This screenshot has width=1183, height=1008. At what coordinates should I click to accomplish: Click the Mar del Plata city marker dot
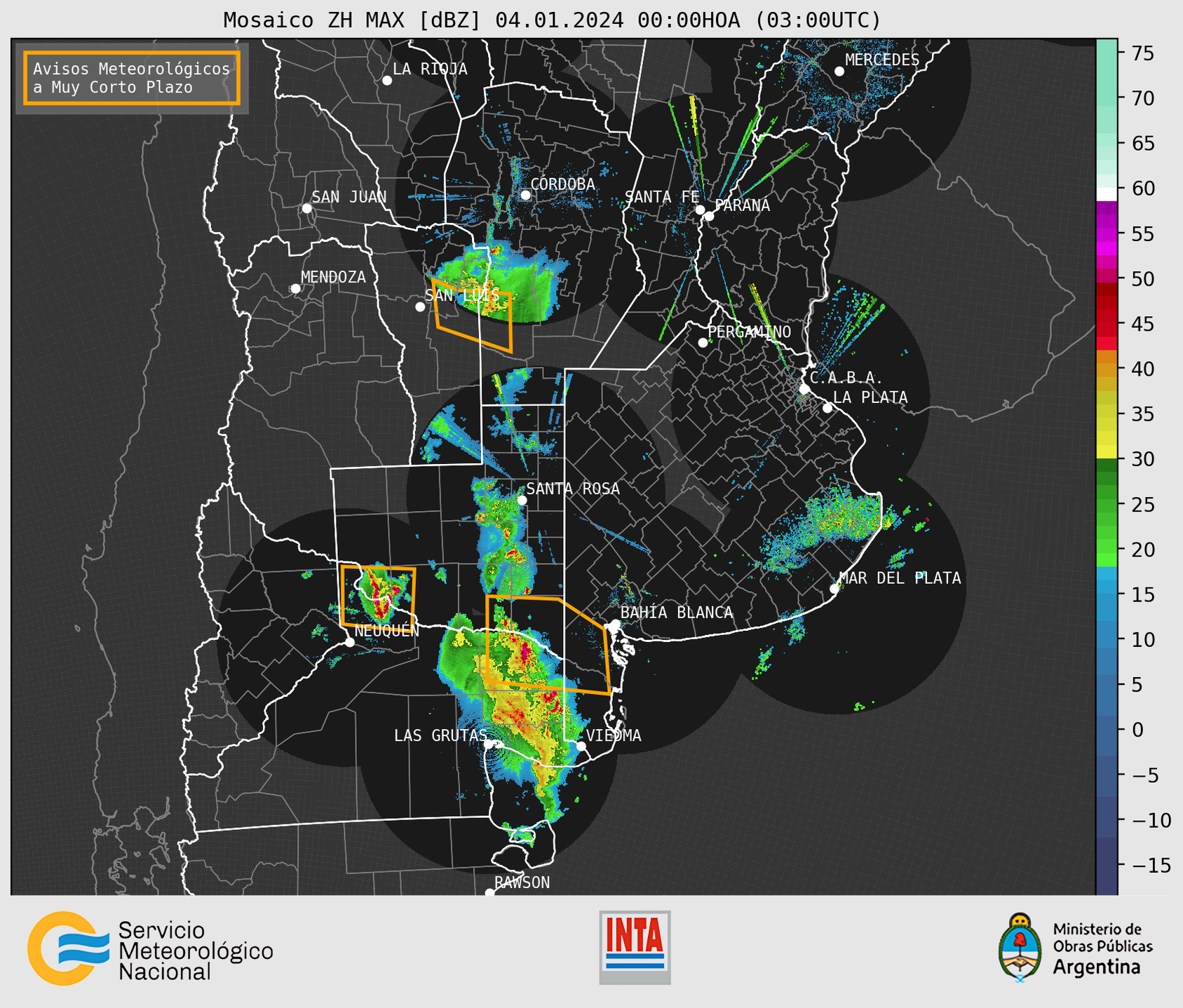click(834, 589)
